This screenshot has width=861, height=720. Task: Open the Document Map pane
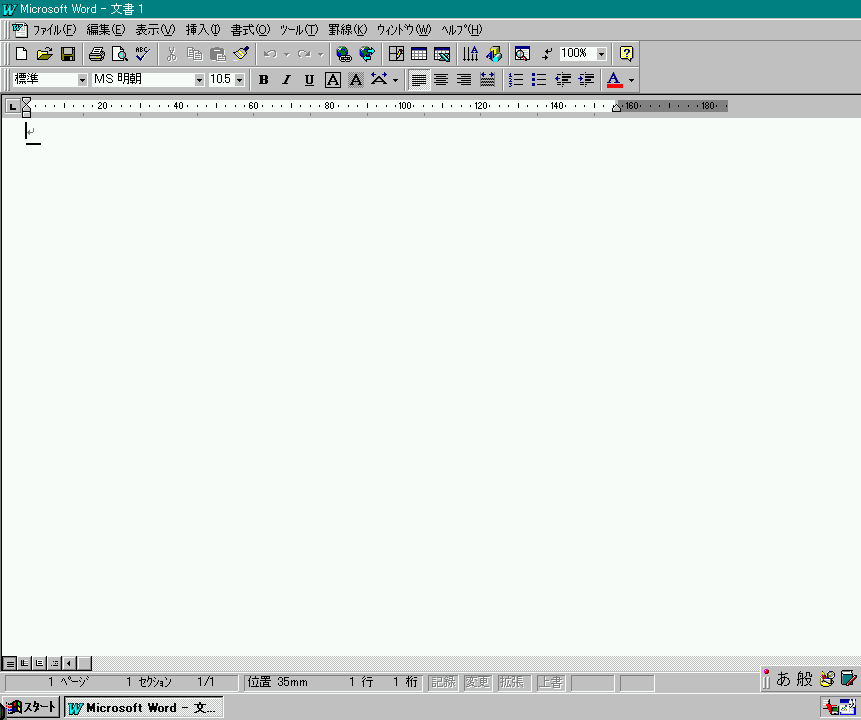point(522,54)
